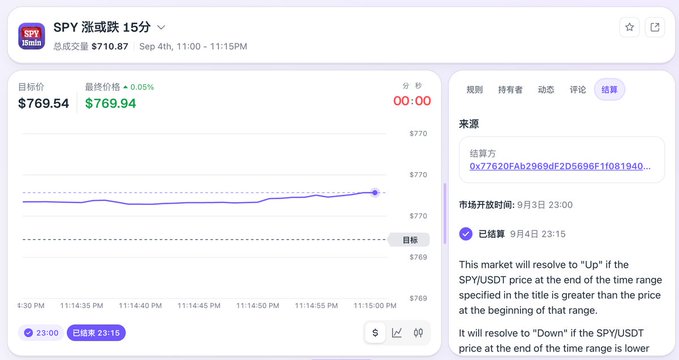Click the 11:14:45 PM axis label

[x=199, y=305]
